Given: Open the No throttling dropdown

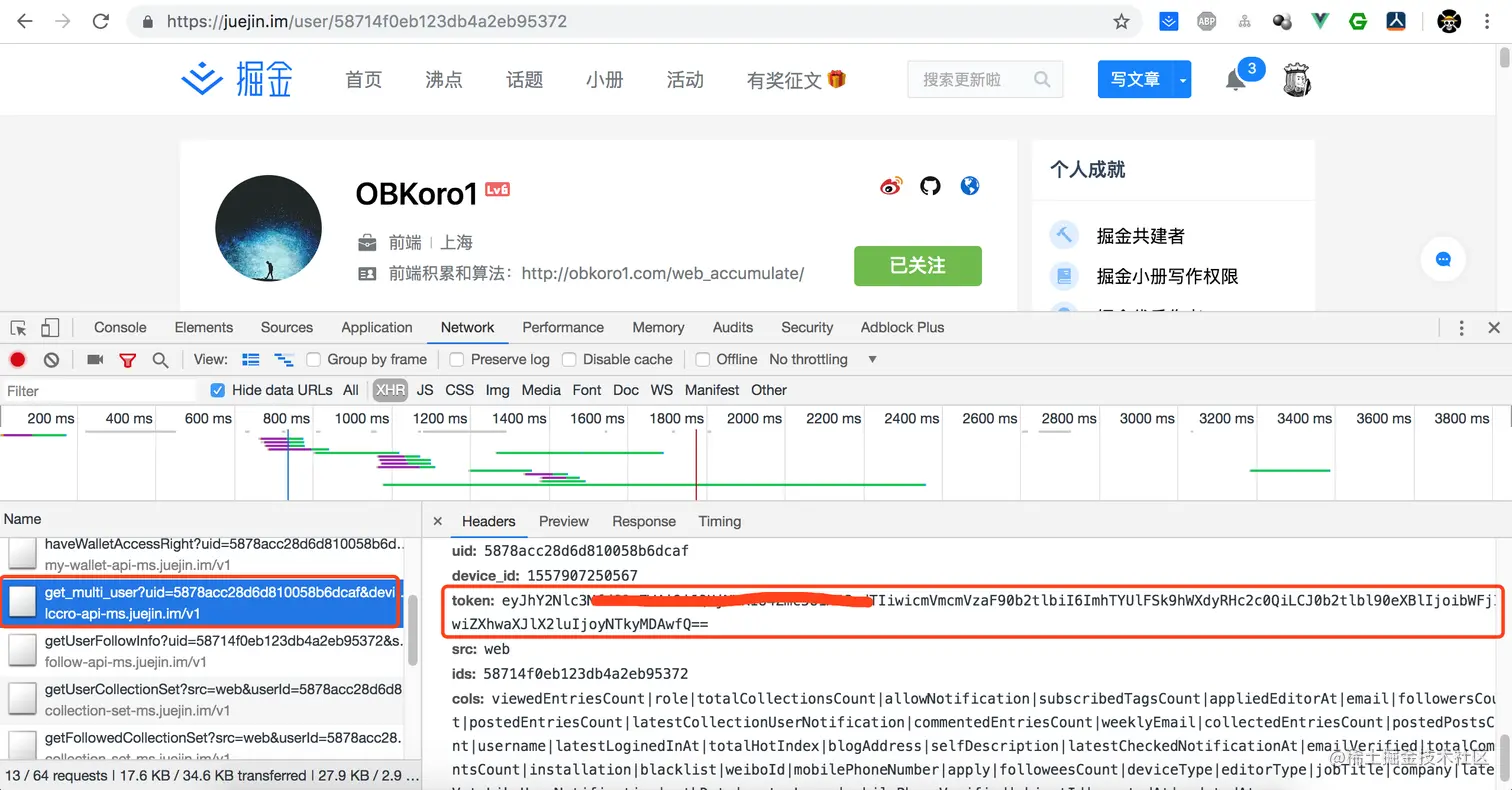Looking at the screenshot, I should pyautogui.click(x=822, y=360).
